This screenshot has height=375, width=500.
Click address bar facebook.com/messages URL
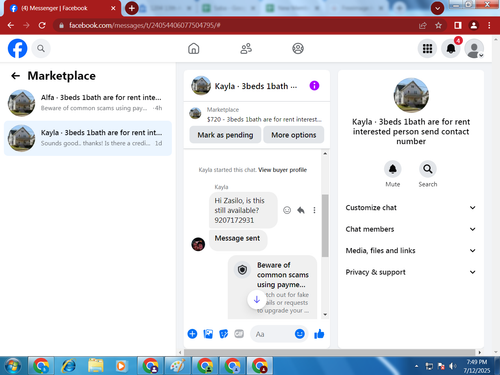click(145, 25)
